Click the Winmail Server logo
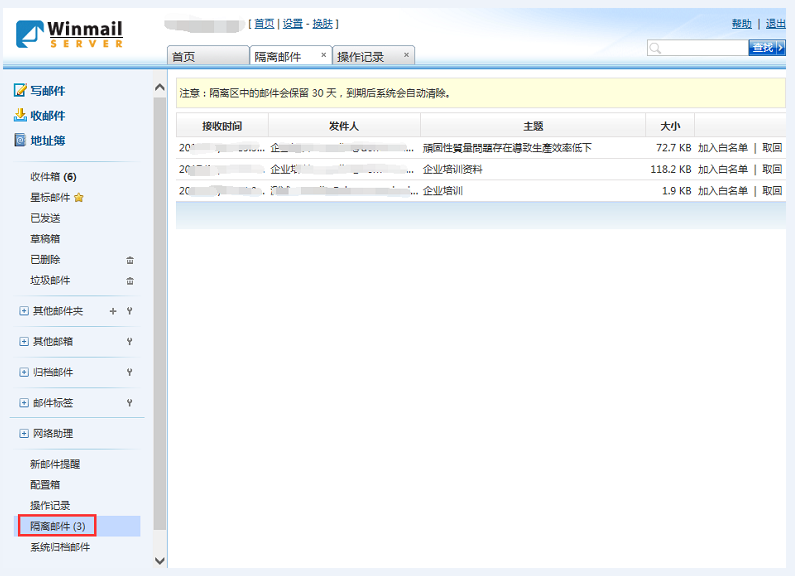The image size is (795, 576). click(69, 34)
